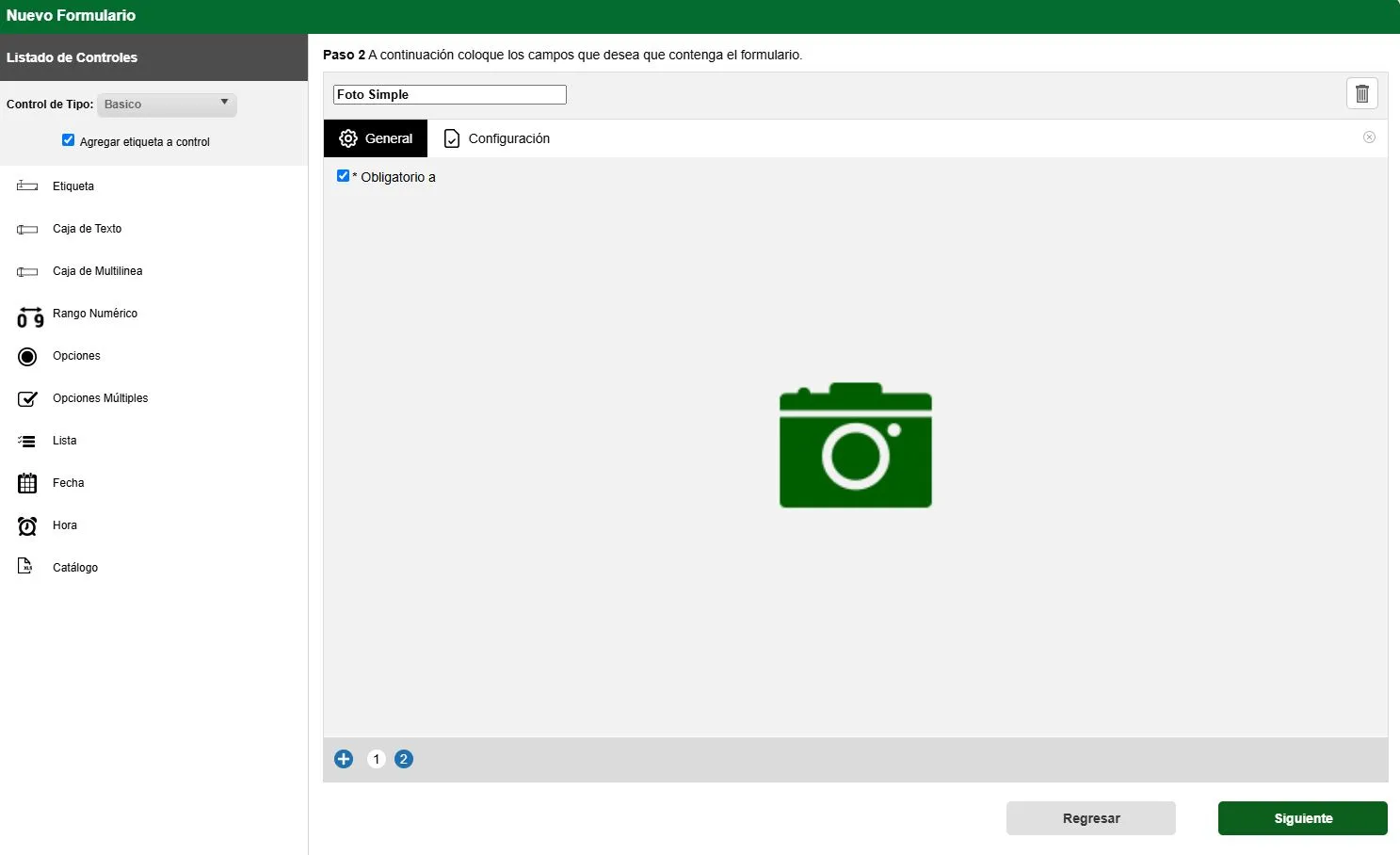Select the Etiqueta control icon
Image resolution: width=1400 pixels, height=855 pixels.
(27, 186)
